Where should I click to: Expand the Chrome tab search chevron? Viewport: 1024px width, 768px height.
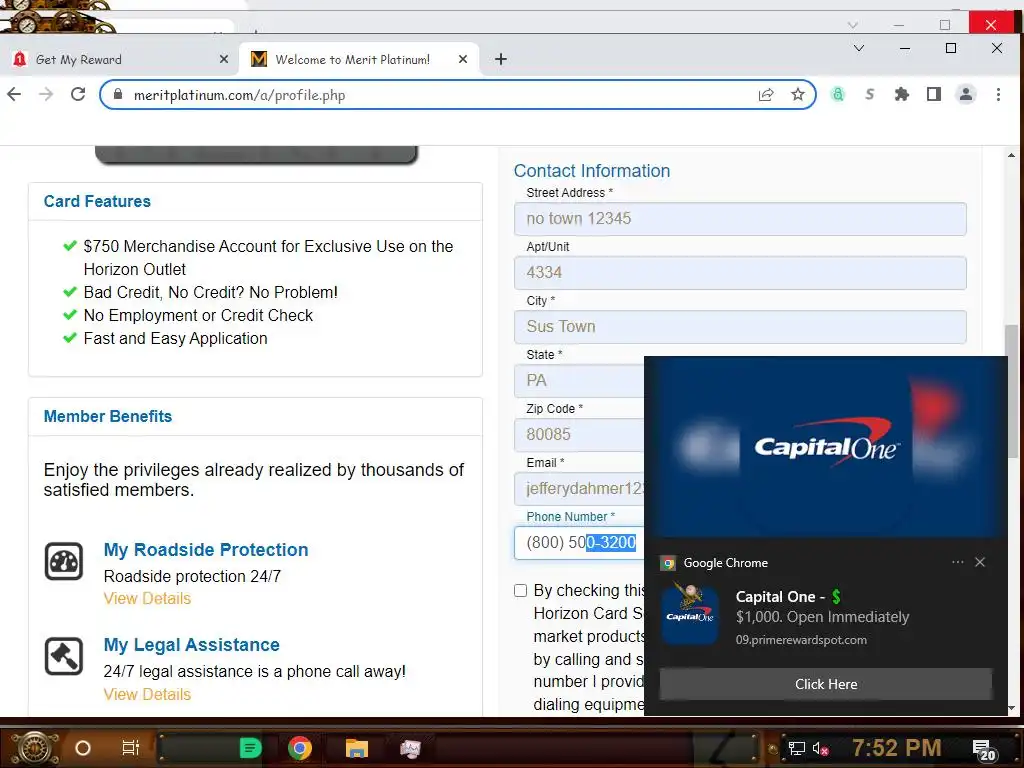click(859, 48)
